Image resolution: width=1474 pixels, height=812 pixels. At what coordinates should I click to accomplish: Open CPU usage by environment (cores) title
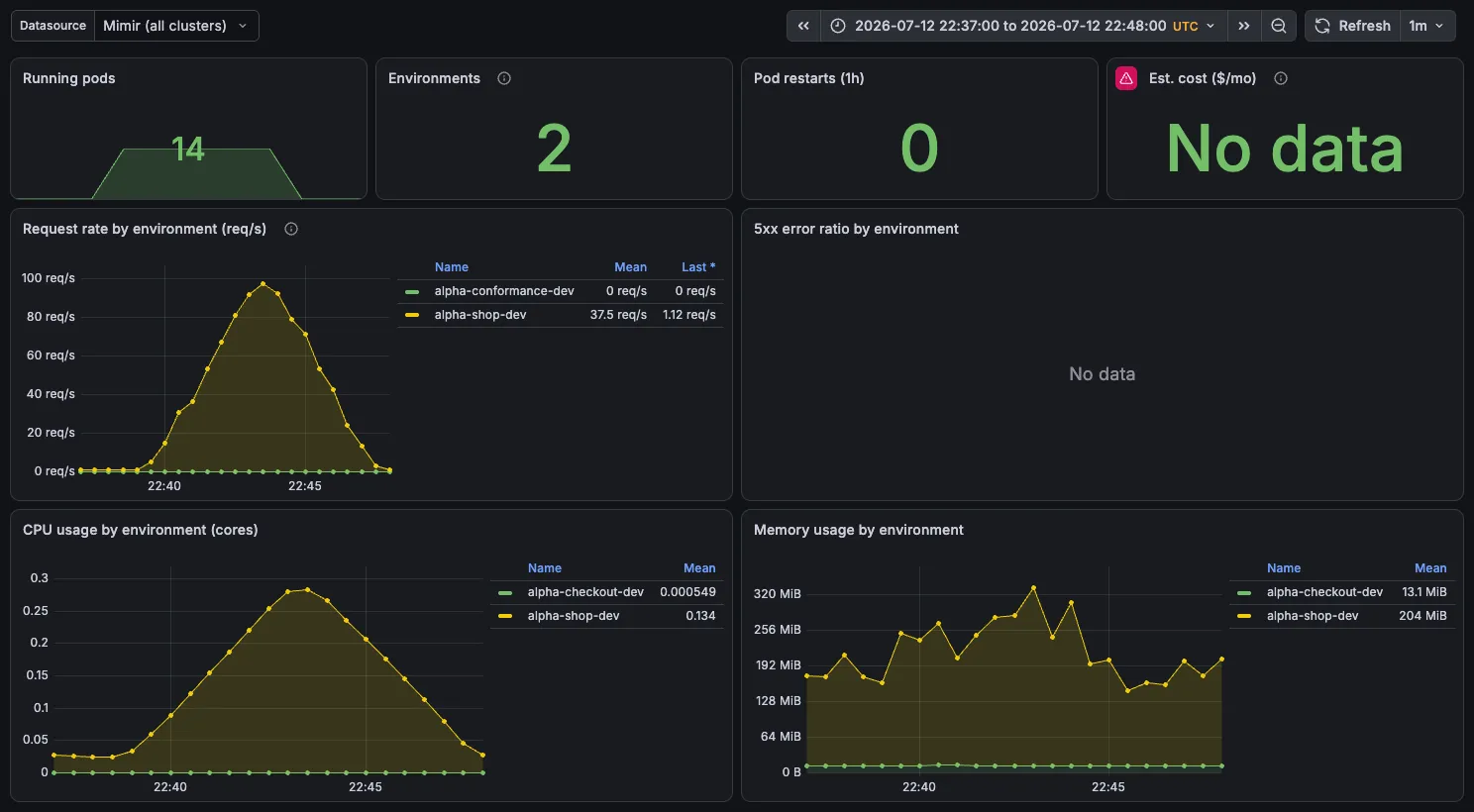(x=141, y=530)
